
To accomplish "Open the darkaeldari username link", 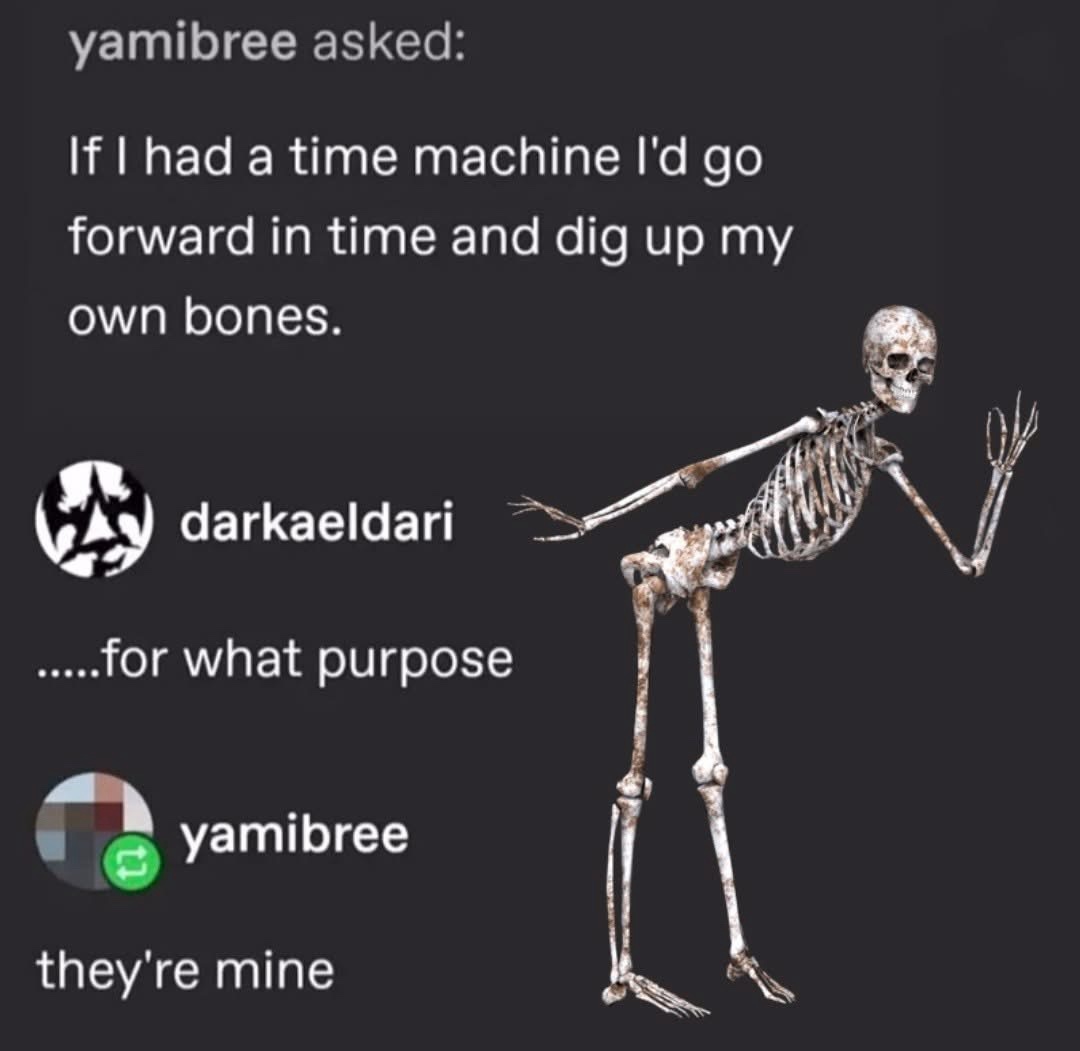I will pyautogui.click(x=318, y=521).
